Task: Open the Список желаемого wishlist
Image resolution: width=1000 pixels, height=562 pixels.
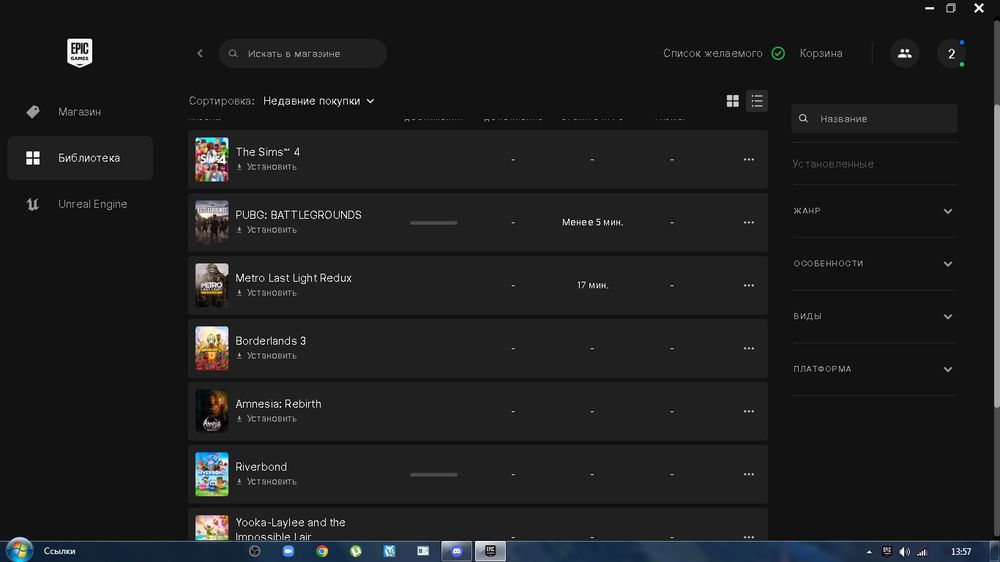Action: click(x=712, y=54)
